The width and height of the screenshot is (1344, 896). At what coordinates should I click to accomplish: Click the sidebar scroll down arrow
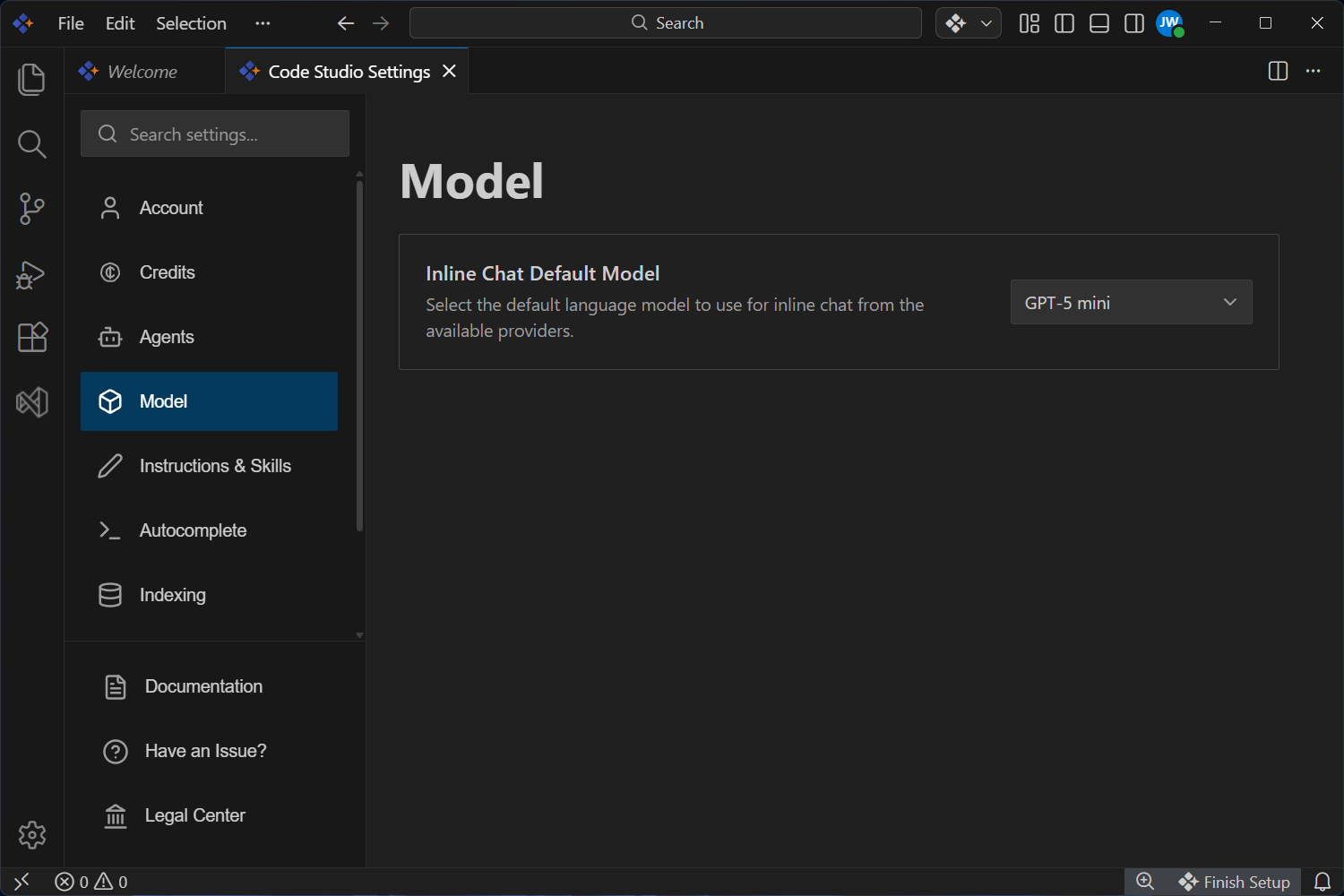tap(359, 635)
